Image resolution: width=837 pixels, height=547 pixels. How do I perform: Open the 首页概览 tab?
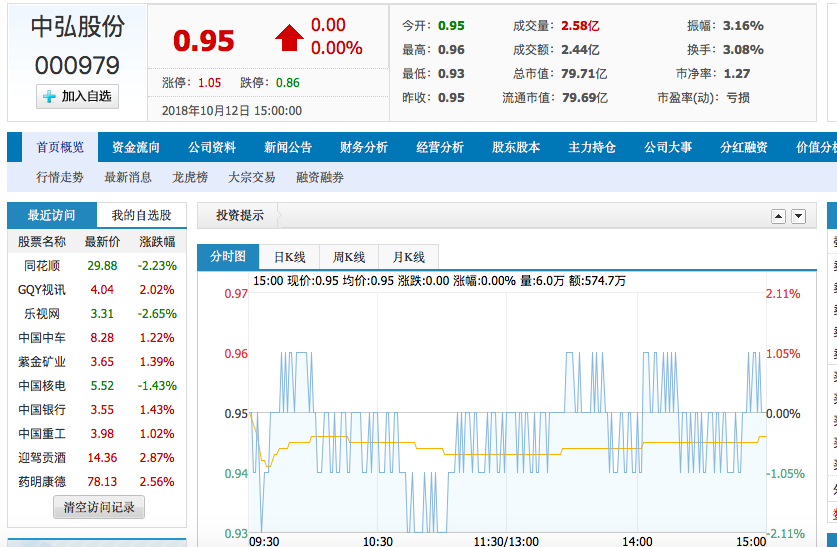click(x=60, y=147)
